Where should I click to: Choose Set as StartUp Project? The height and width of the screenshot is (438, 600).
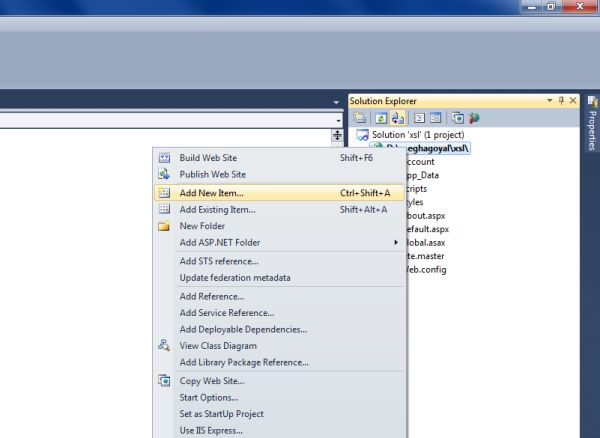point(279,414)
